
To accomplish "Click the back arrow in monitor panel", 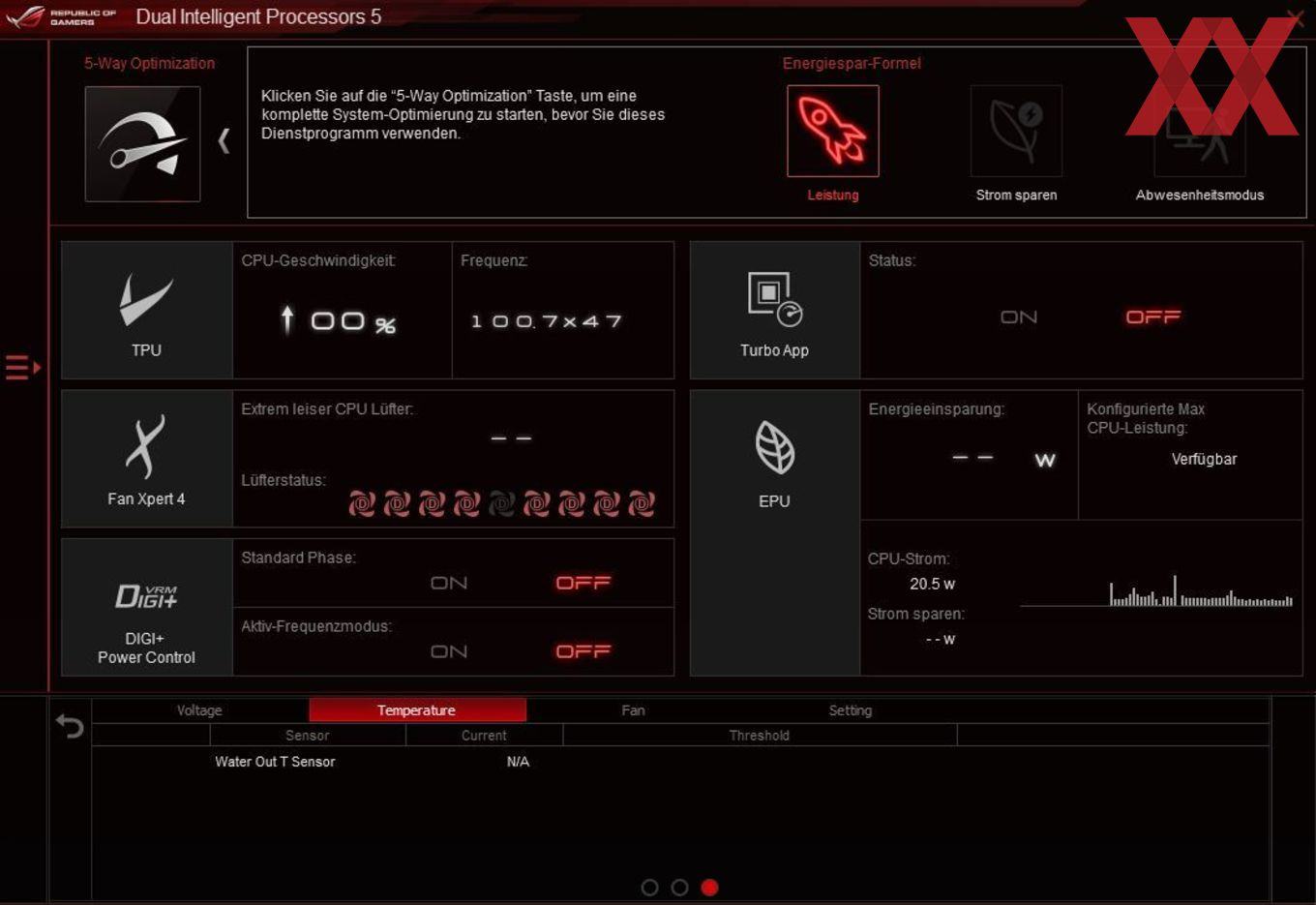I will click(70, 726).
